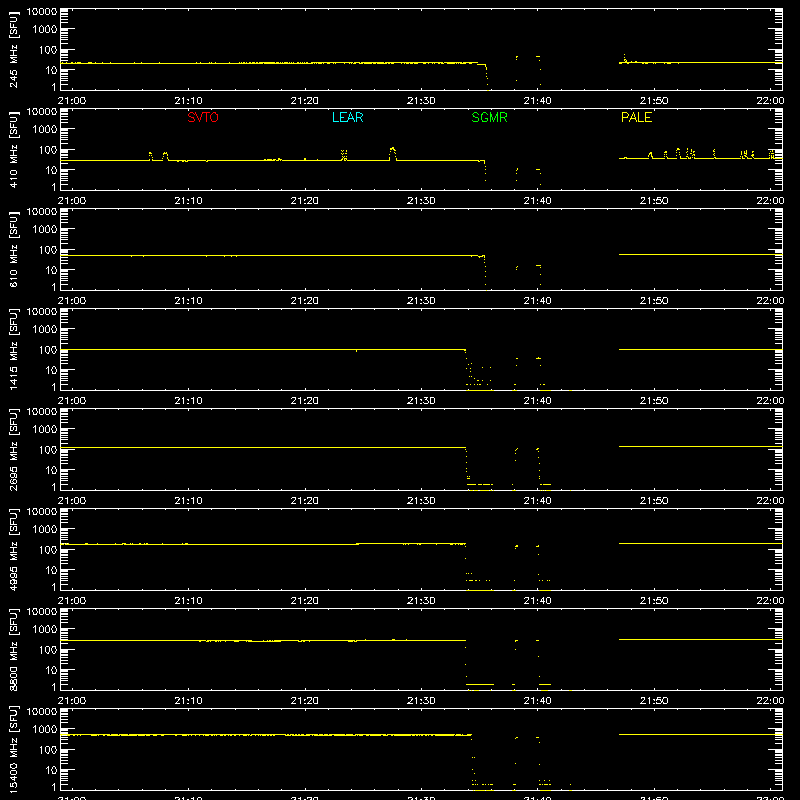
Task: Select the 15400 MHz [SFU] axis title
Action: (x=13, y=749)
